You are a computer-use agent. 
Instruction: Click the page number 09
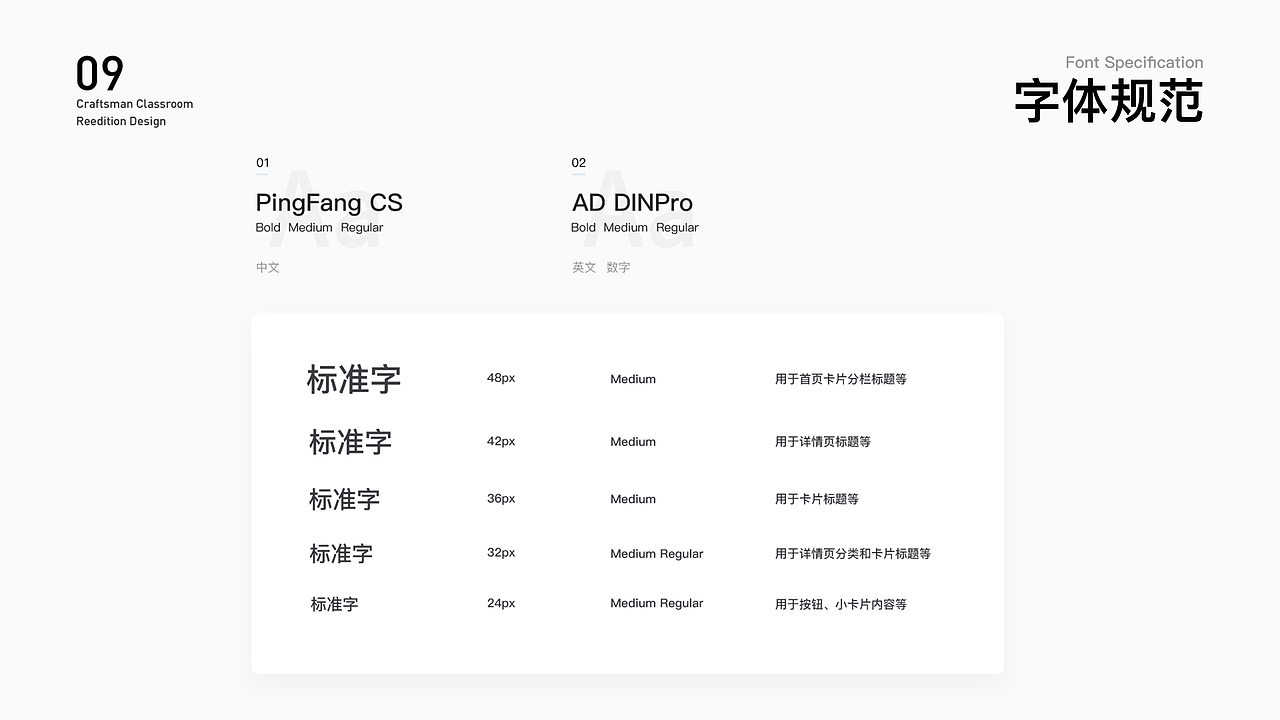point(98,72)
